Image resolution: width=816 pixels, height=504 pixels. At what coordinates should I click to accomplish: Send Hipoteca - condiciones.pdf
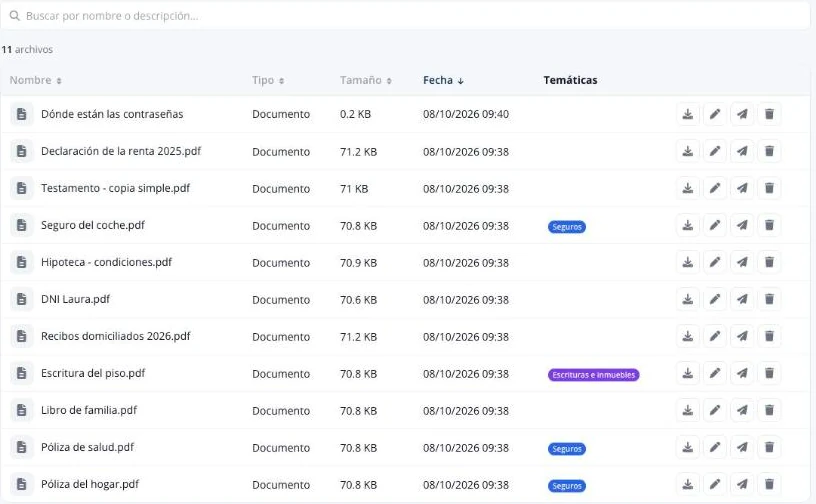[x=742, y=262]
